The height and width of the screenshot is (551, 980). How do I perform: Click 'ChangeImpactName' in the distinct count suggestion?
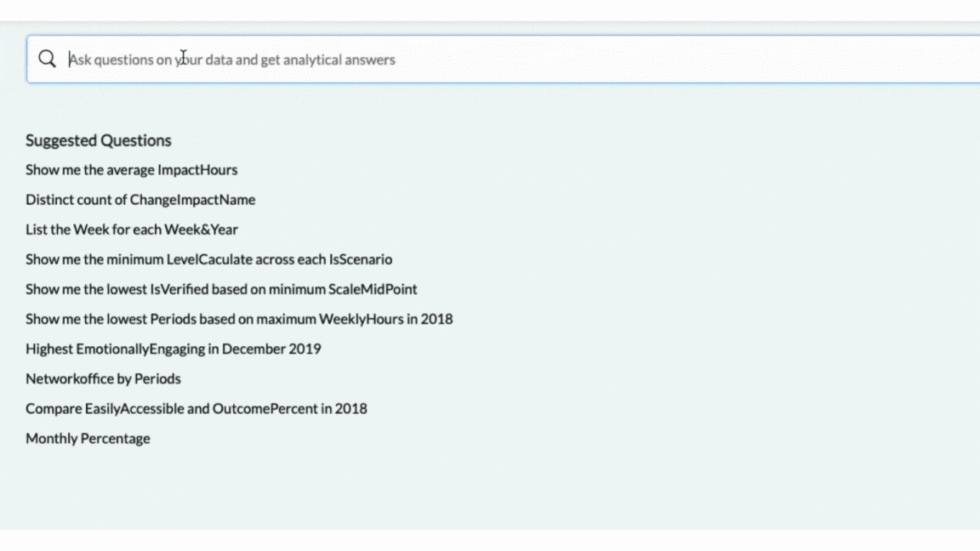click(x=192, y=199)
